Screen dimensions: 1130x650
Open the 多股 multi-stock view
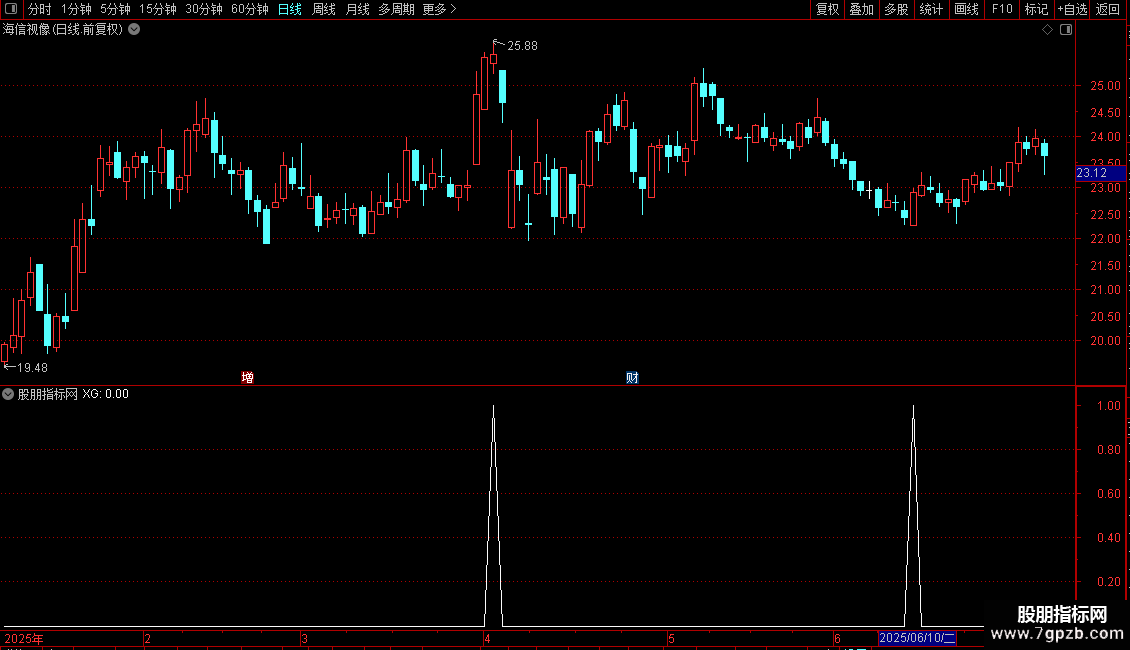896,9
